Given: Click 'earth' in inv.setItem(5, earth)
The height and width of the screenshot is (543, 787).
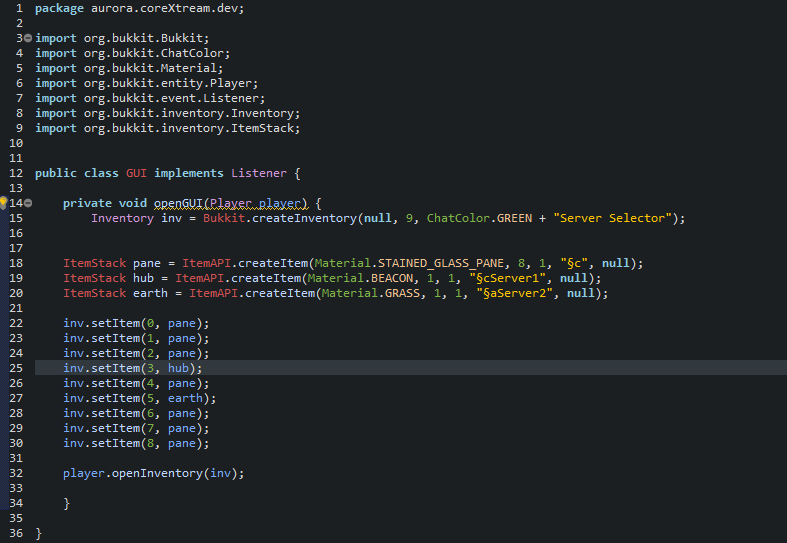Looking at the screenshot, I should 185,398.
